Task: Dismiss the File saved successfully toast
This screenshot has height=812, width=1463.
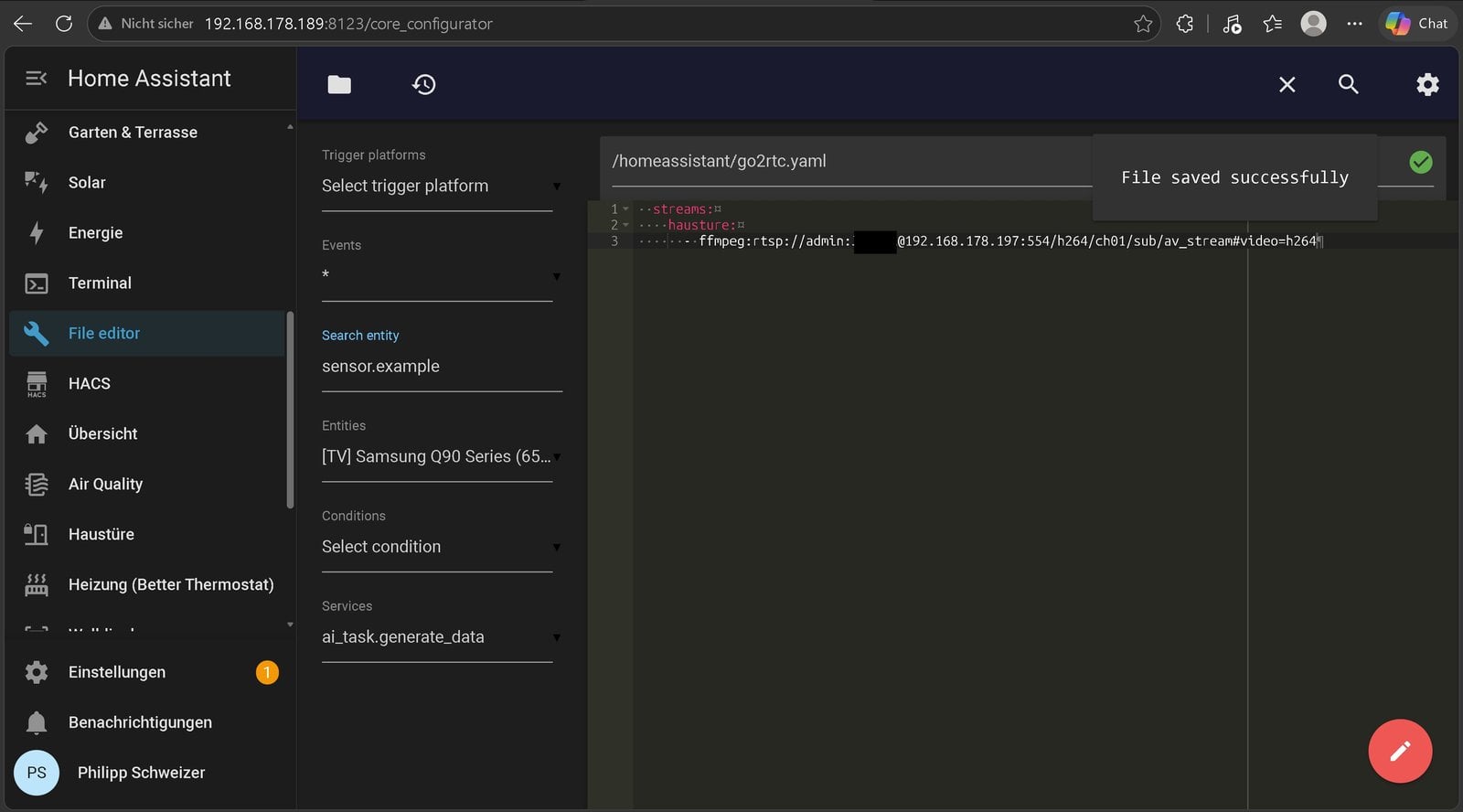Action: tap(1234, 177)
